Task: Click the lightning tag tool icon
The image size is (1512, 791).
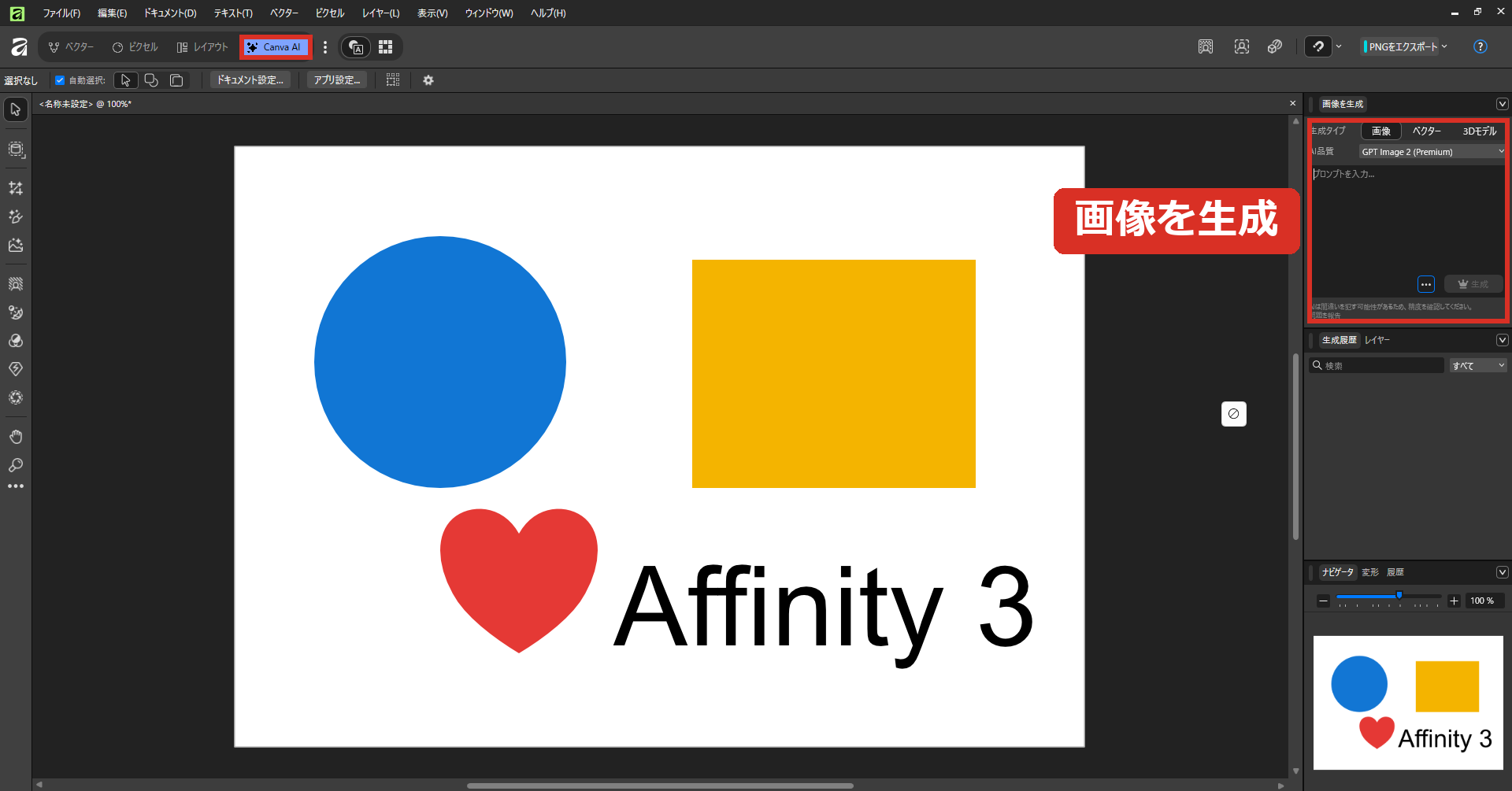Action: tap(16, 369)
